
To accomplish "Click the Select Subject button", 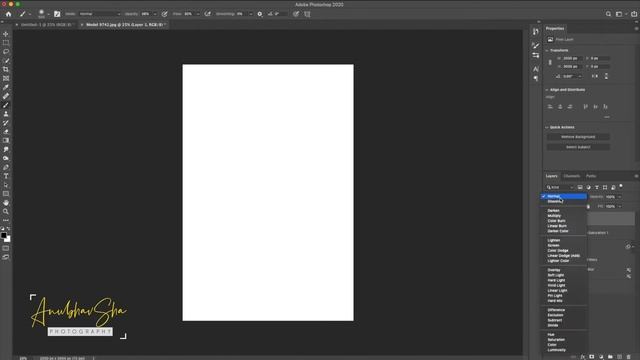I will (x=578, y=147).
